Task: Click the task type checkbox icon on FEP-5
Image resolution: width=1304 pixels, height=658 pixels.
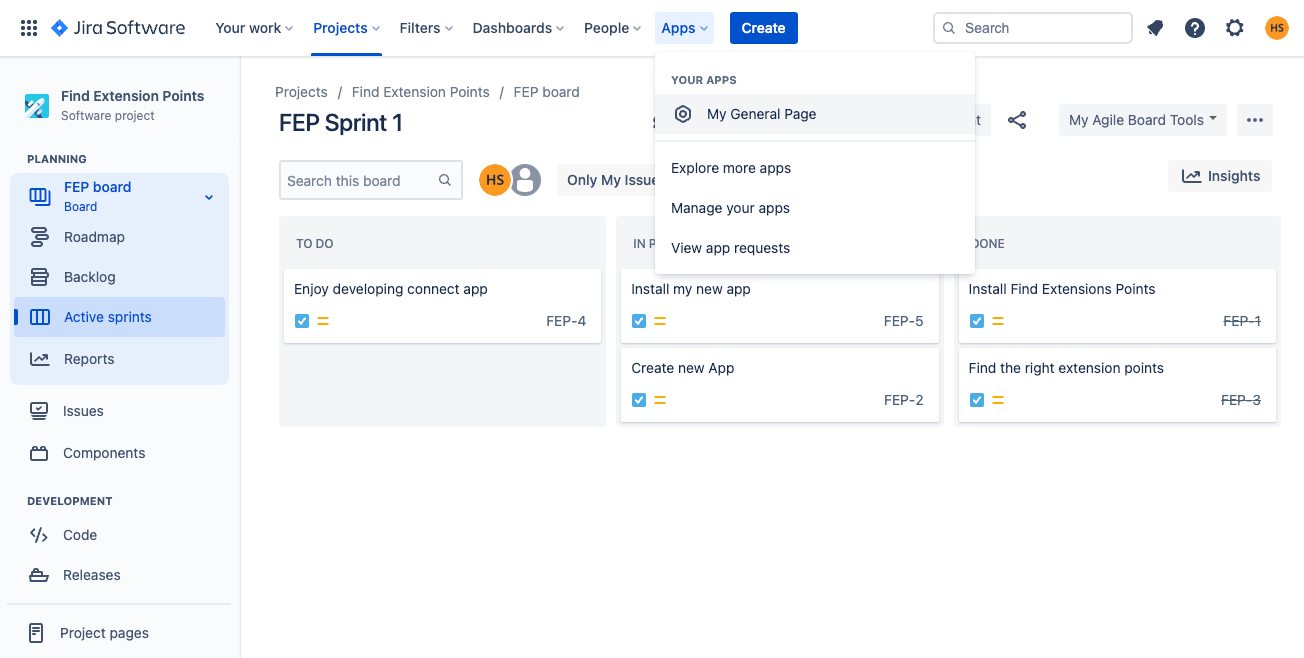Action: coord(639,321)
